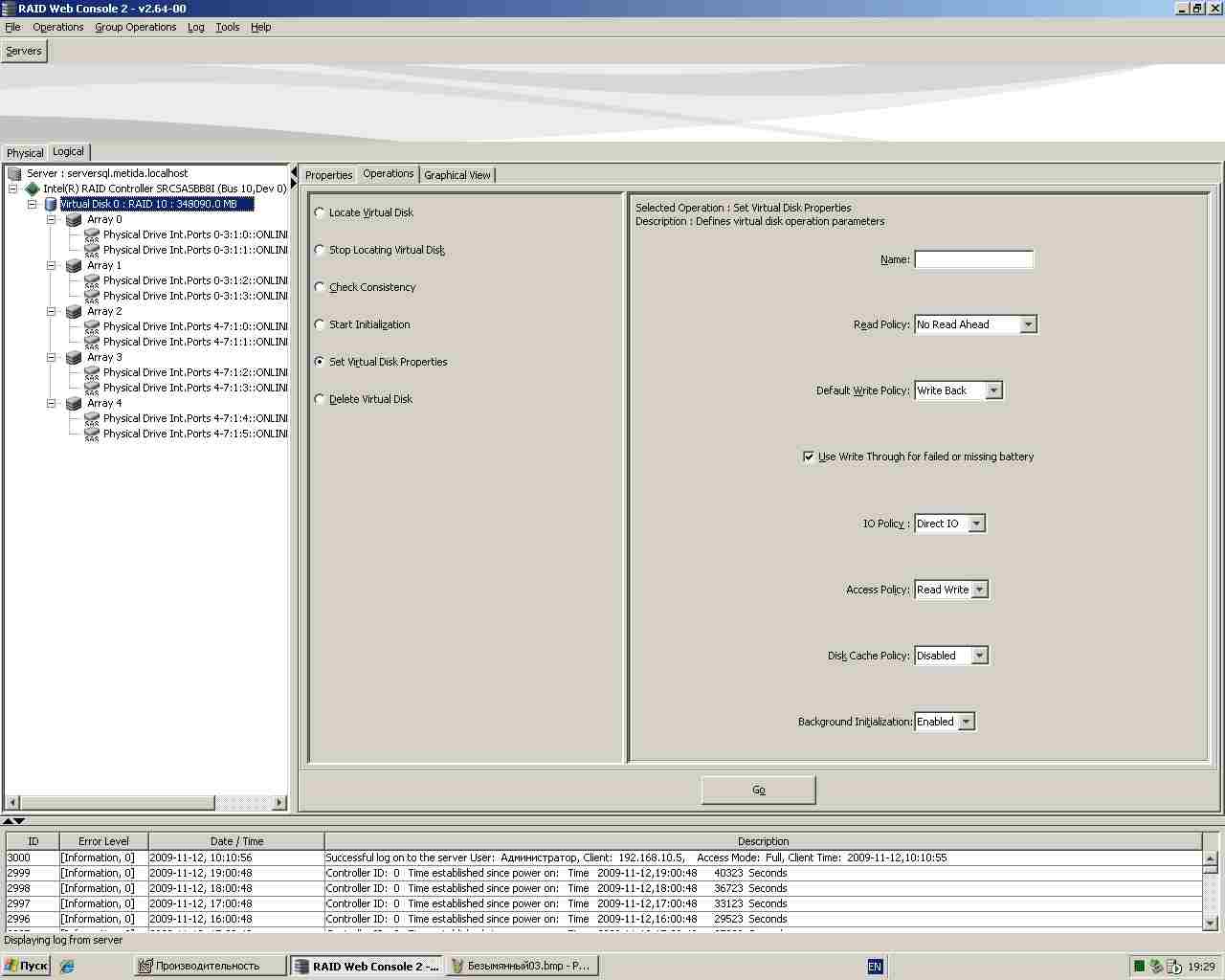The image size is (1225, 980).
Task: Uncheck Use Write Through for failed battery
Action: pos(809,457)
